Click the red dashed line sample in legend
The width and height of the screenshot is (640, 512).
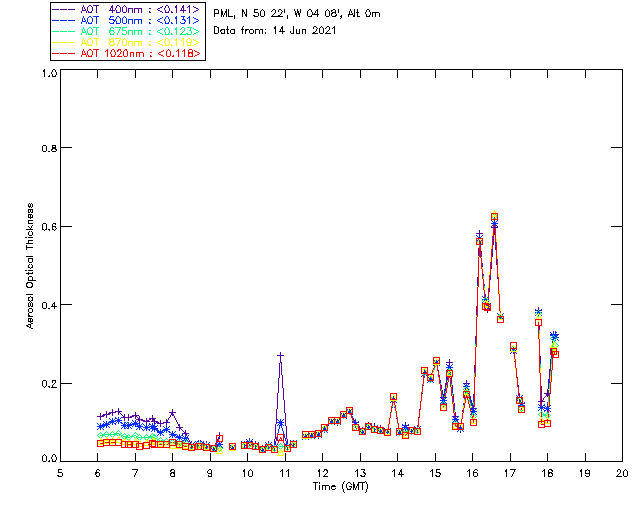[64, 53]
